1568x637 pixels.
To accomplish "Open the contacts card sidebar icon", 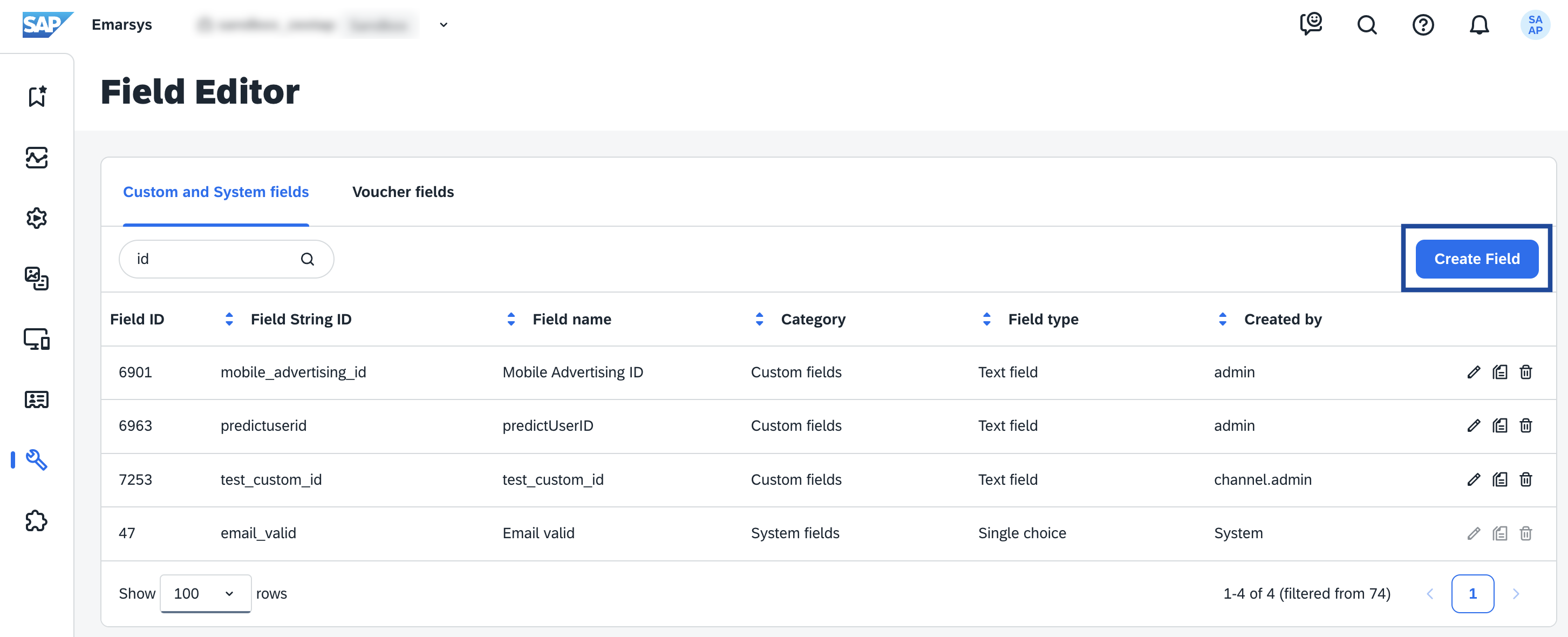I will click(37, 399).
